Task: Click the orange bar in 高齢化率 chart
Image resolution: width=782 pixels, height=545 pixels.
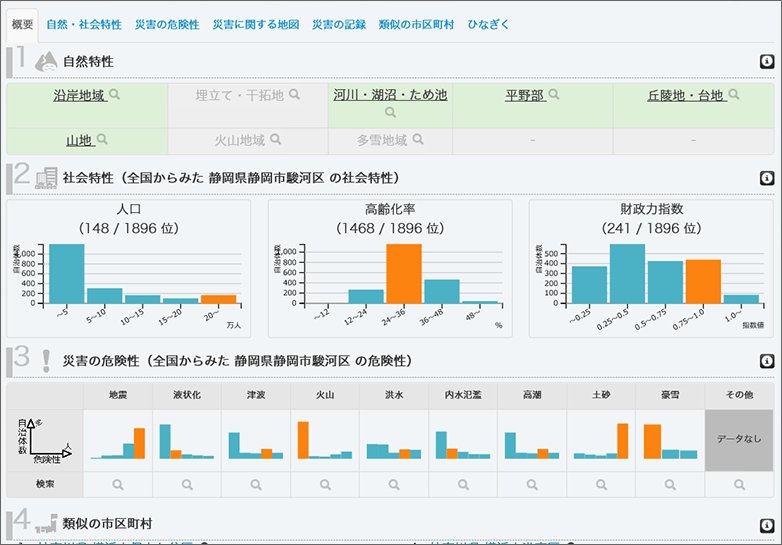Action: pos(404,273)
